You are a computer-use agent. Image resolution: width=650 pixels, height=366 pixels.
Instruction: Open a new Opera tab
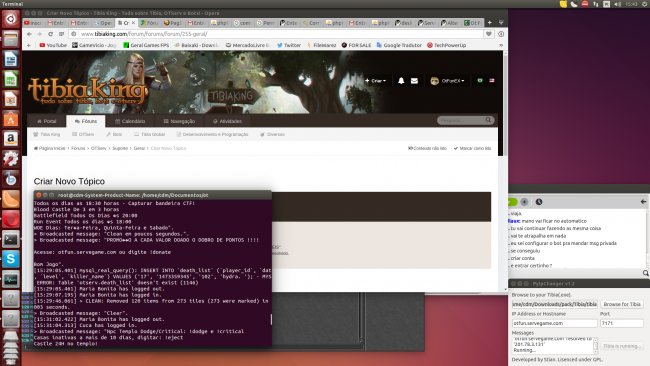(490, 22)
